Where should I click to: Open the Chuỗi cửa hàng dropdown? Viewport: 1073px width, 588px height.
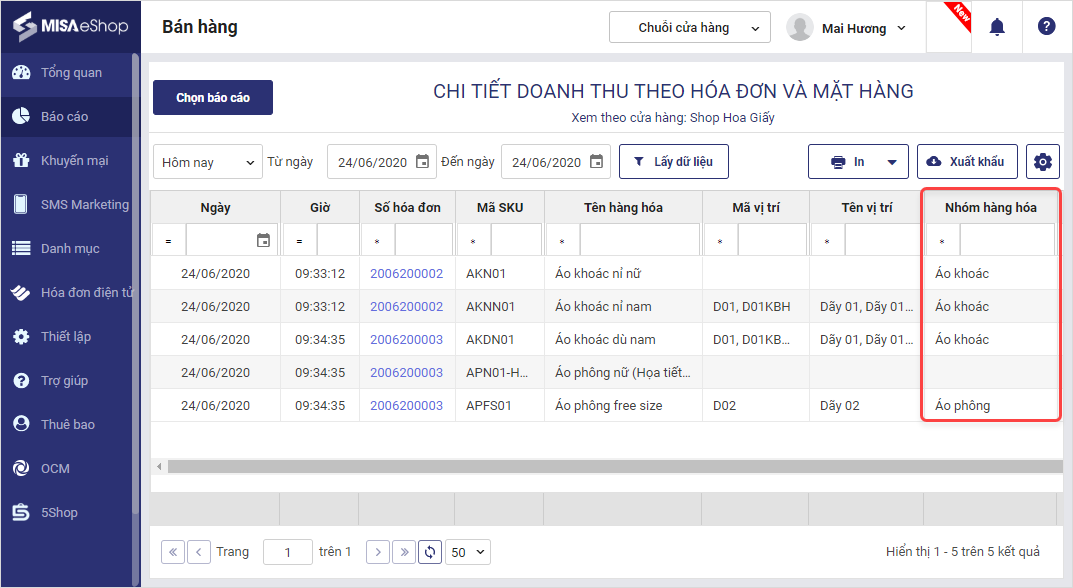[x=689, y=28]
